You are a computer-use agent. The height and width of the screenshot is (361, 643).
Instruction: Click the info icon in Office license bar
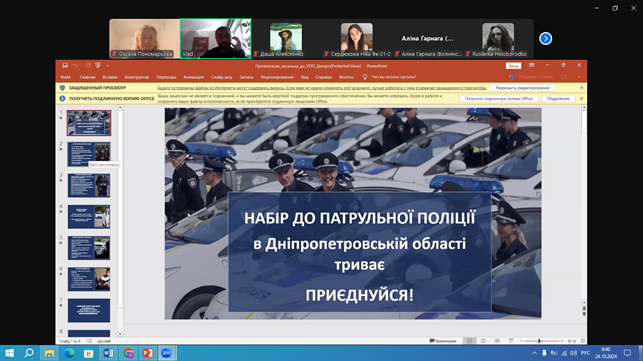pos(62,98)
